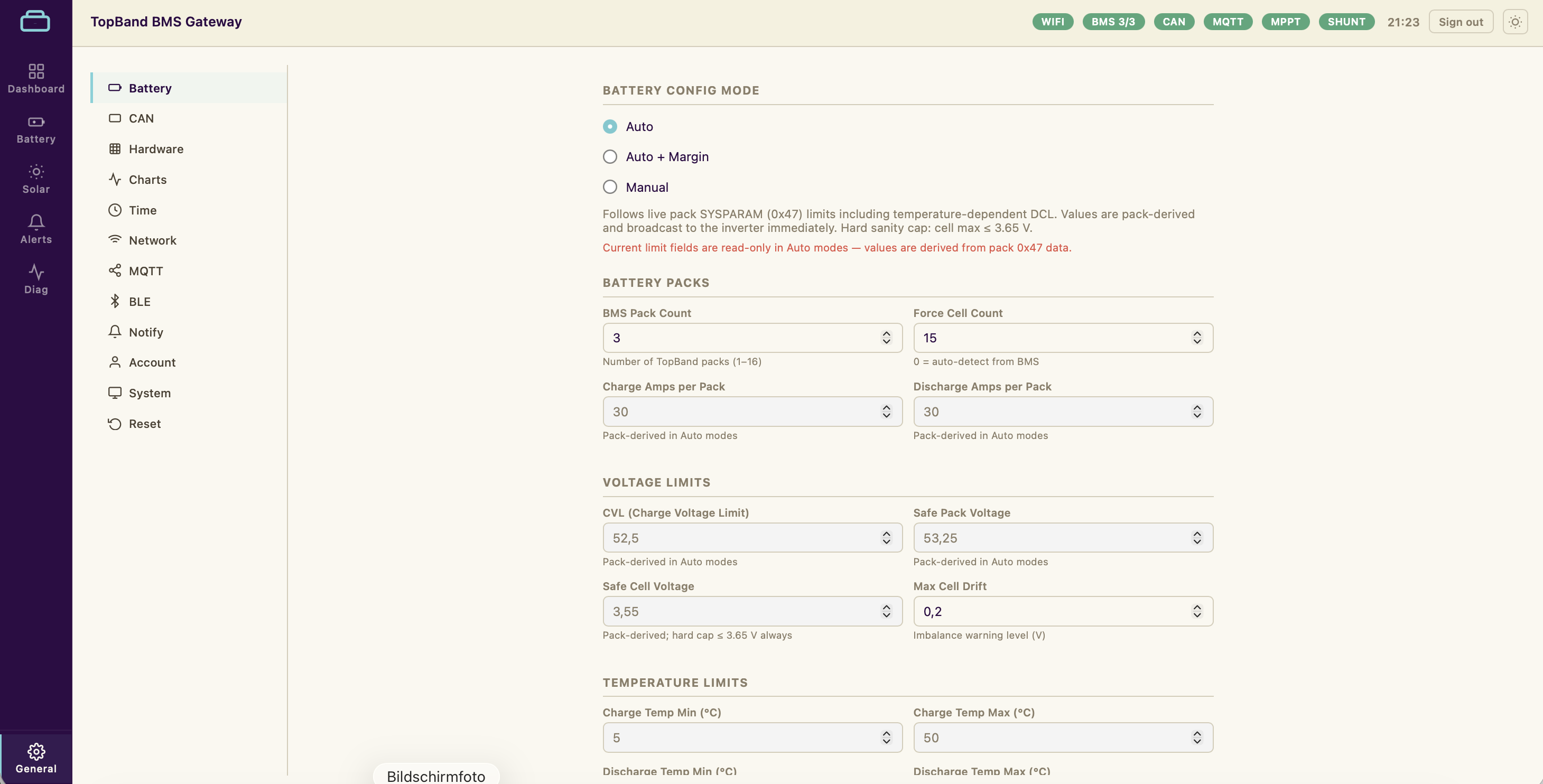Click the CVL Charge Voltage Limit stepper arrows
Screen dimensions: 1543x784
[887, 538]
